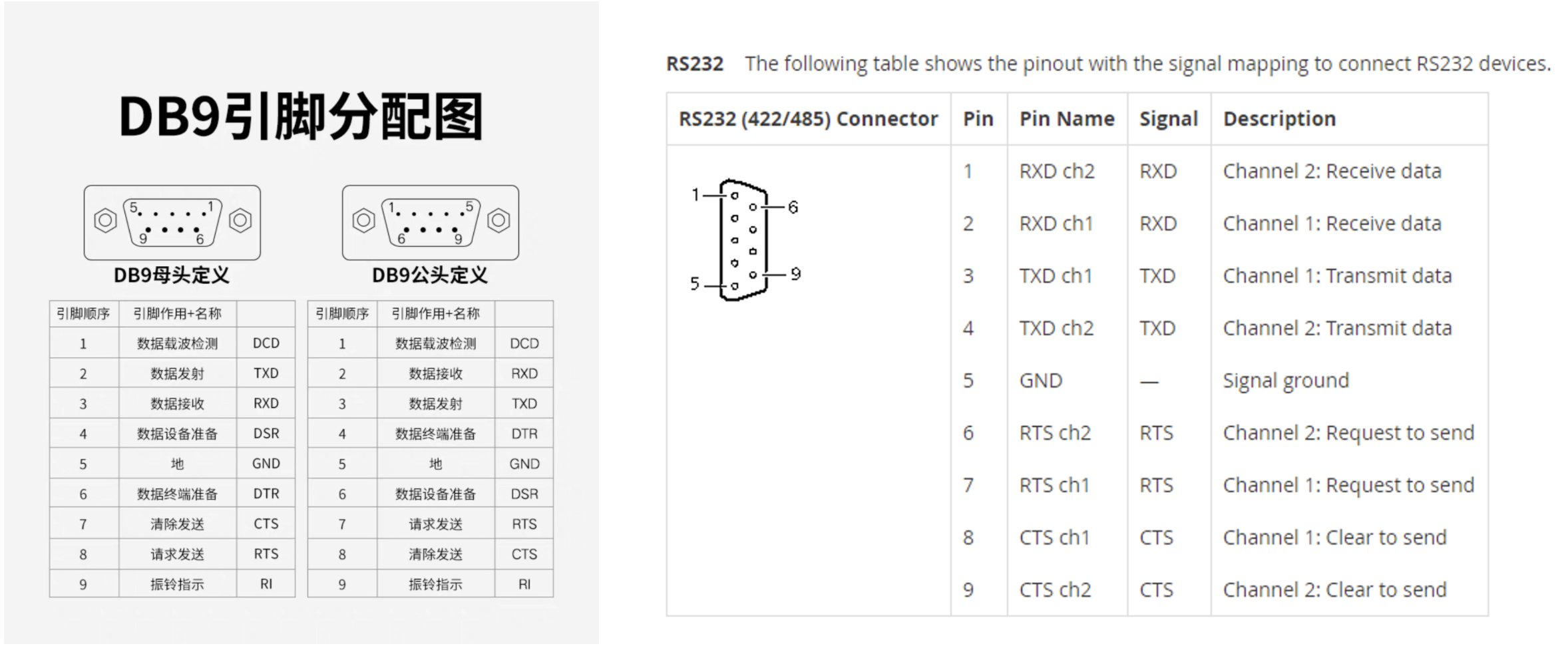
Task: Click pin label 1 on RS232 connector drawing
Action: pos(695,195)
